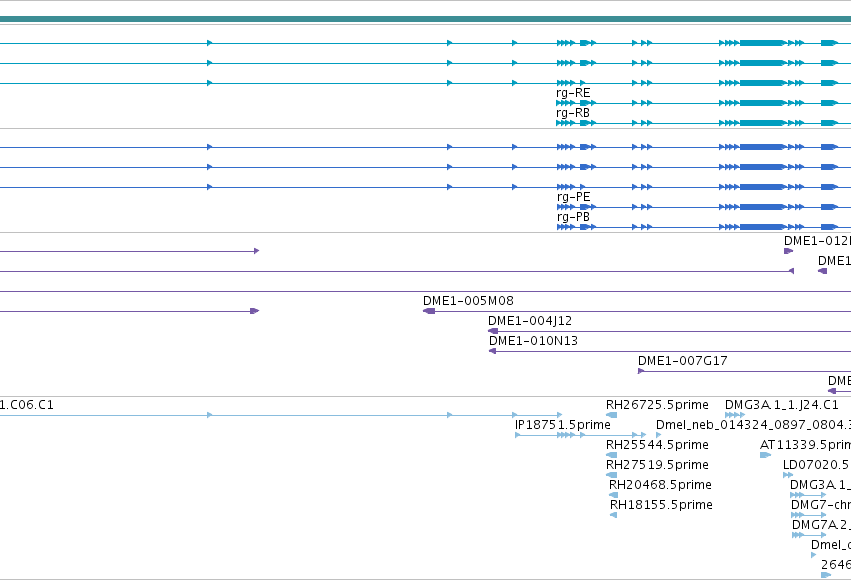Screen dimensions: 851x580
Task: Select the rg-RB transcript label
Action: tap(573, 113)
